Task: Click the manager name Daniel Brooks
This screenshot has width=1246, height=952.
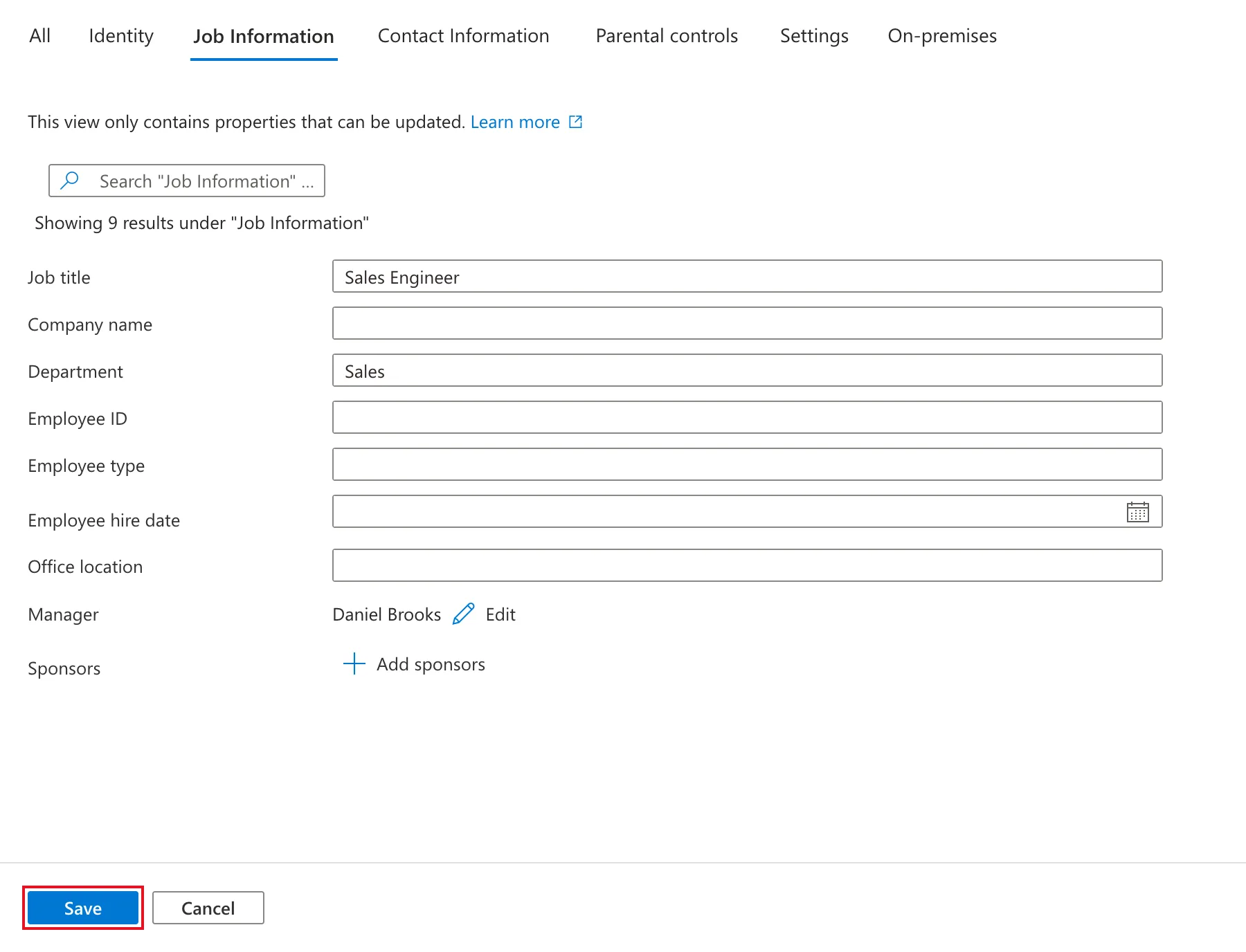Action: pos(386,614)
